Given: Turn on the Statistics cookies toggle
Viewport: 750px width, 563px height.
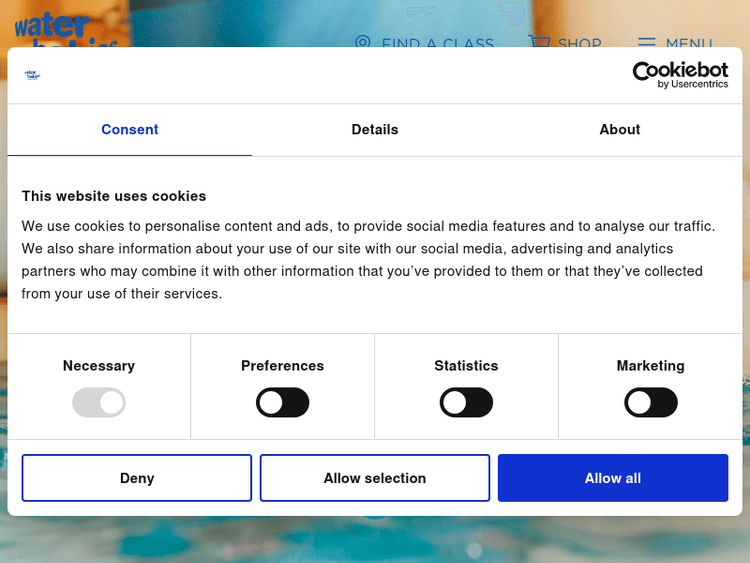Looking at the screenshot, I should tap(466, 403).
